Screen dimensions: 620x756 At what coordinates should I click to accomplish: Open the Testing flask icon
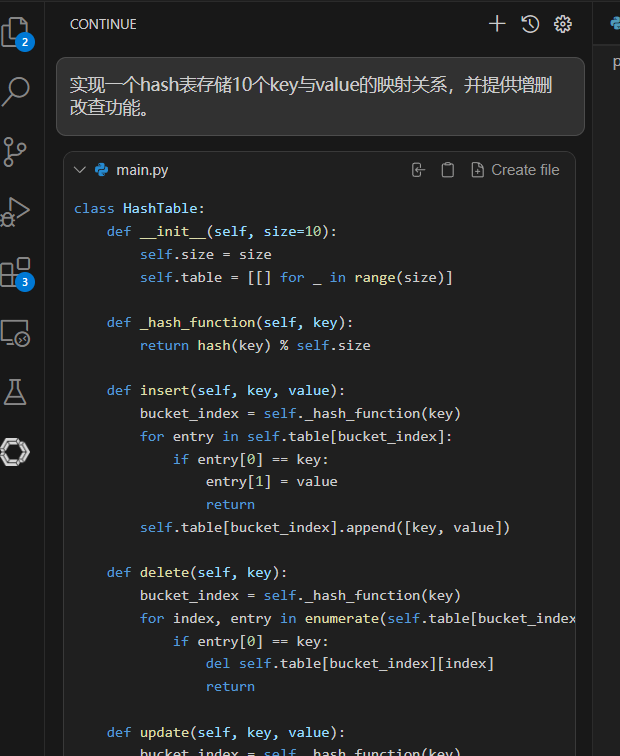(x=15, y=392)
